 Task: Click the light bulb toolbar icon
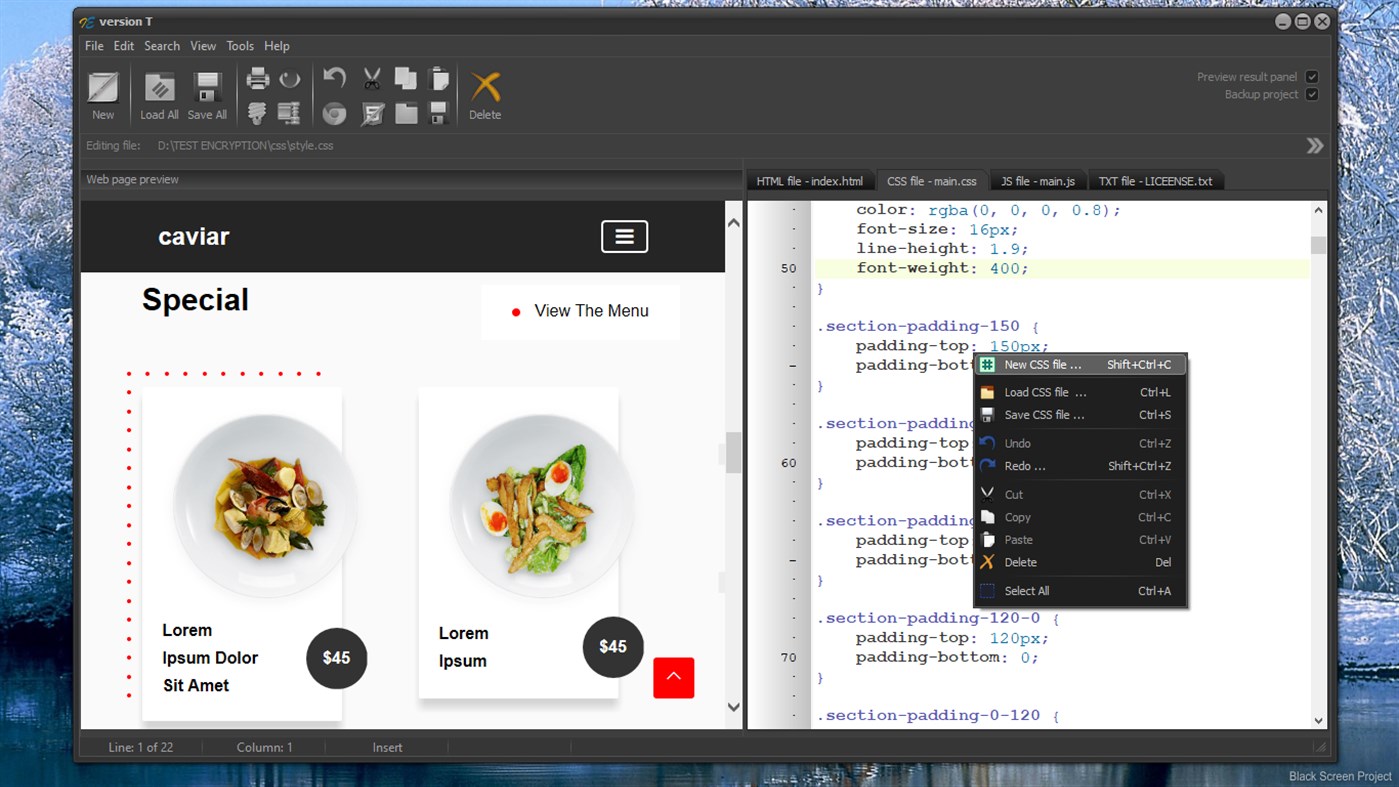click(257, 113)
